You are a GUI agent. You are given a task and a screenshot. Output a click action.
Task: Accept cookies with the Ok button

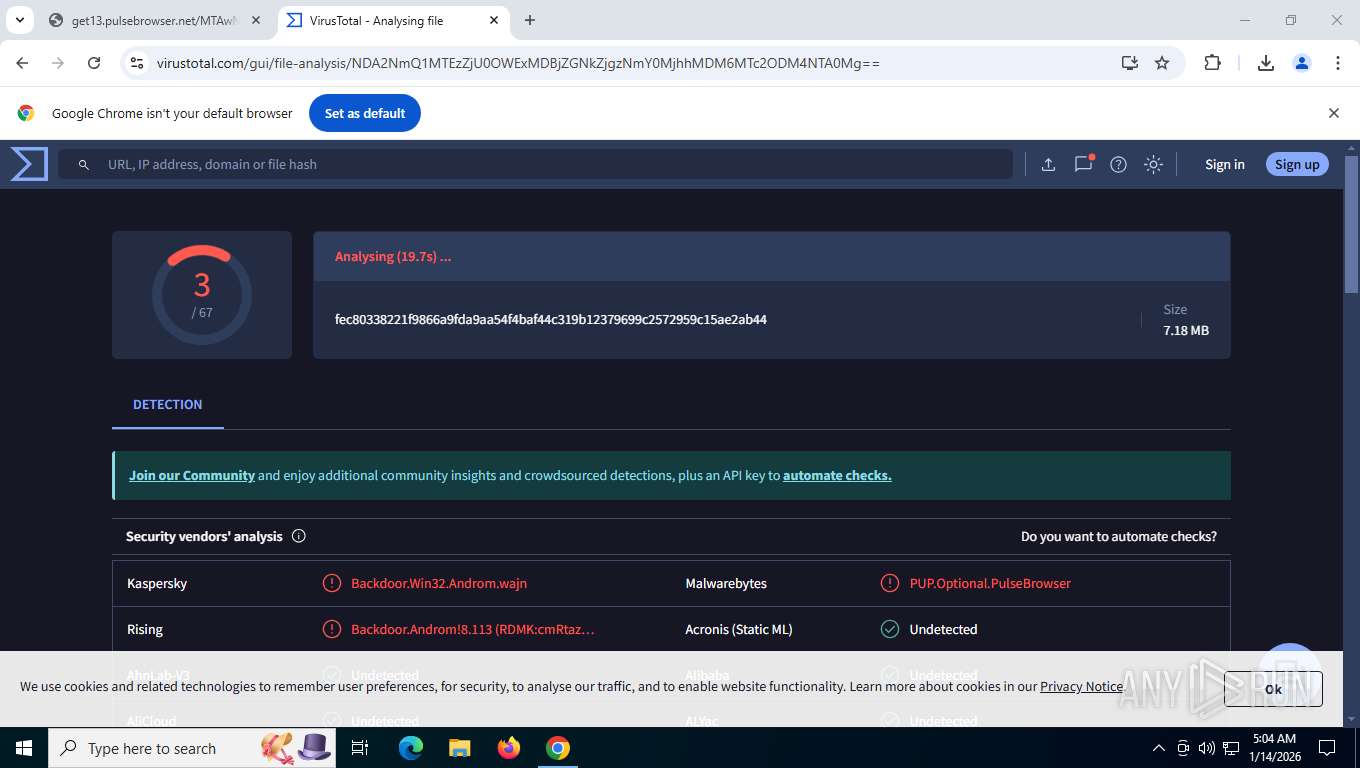(1273, 689)
